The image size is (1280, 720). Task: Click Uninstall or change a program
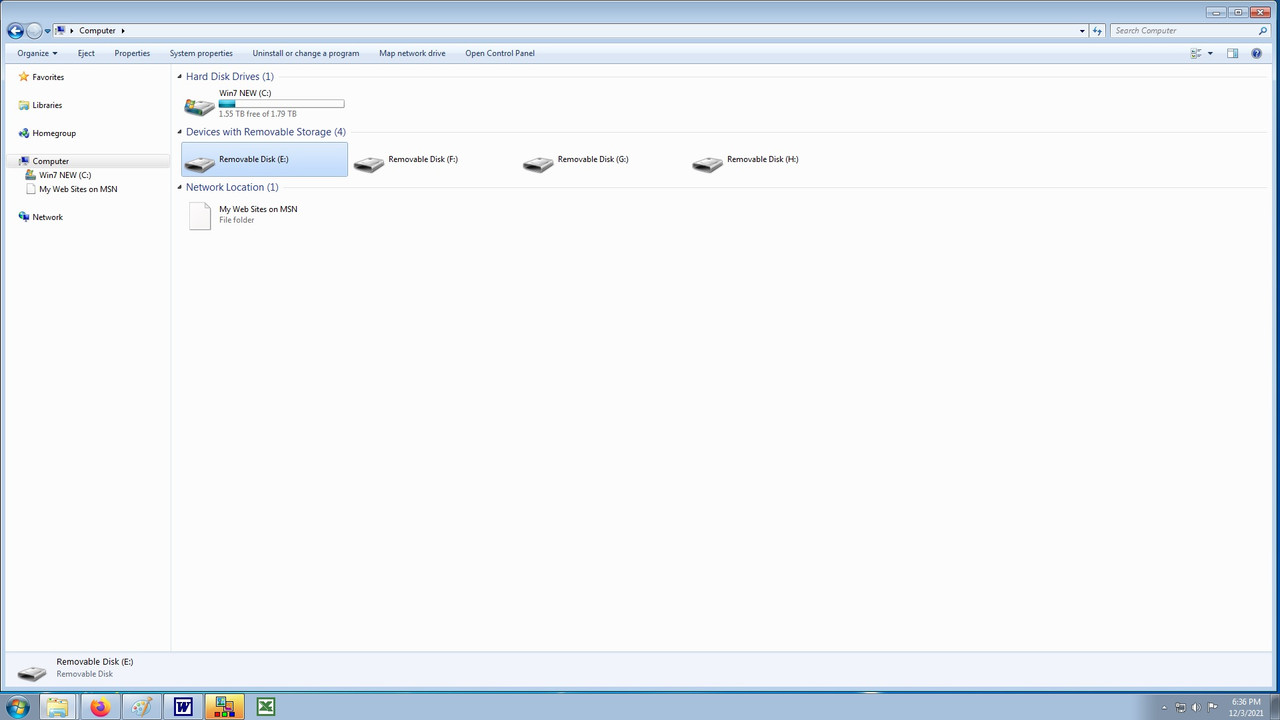tap(306, 53)
